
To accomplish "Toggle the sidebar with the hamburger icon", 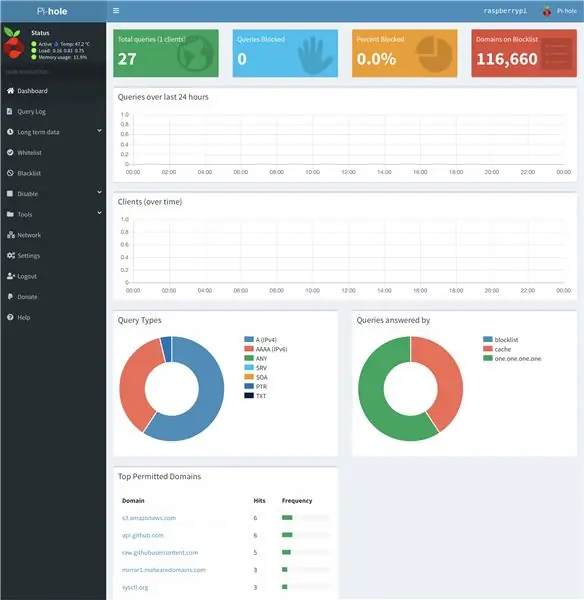I will pos(116,11).
